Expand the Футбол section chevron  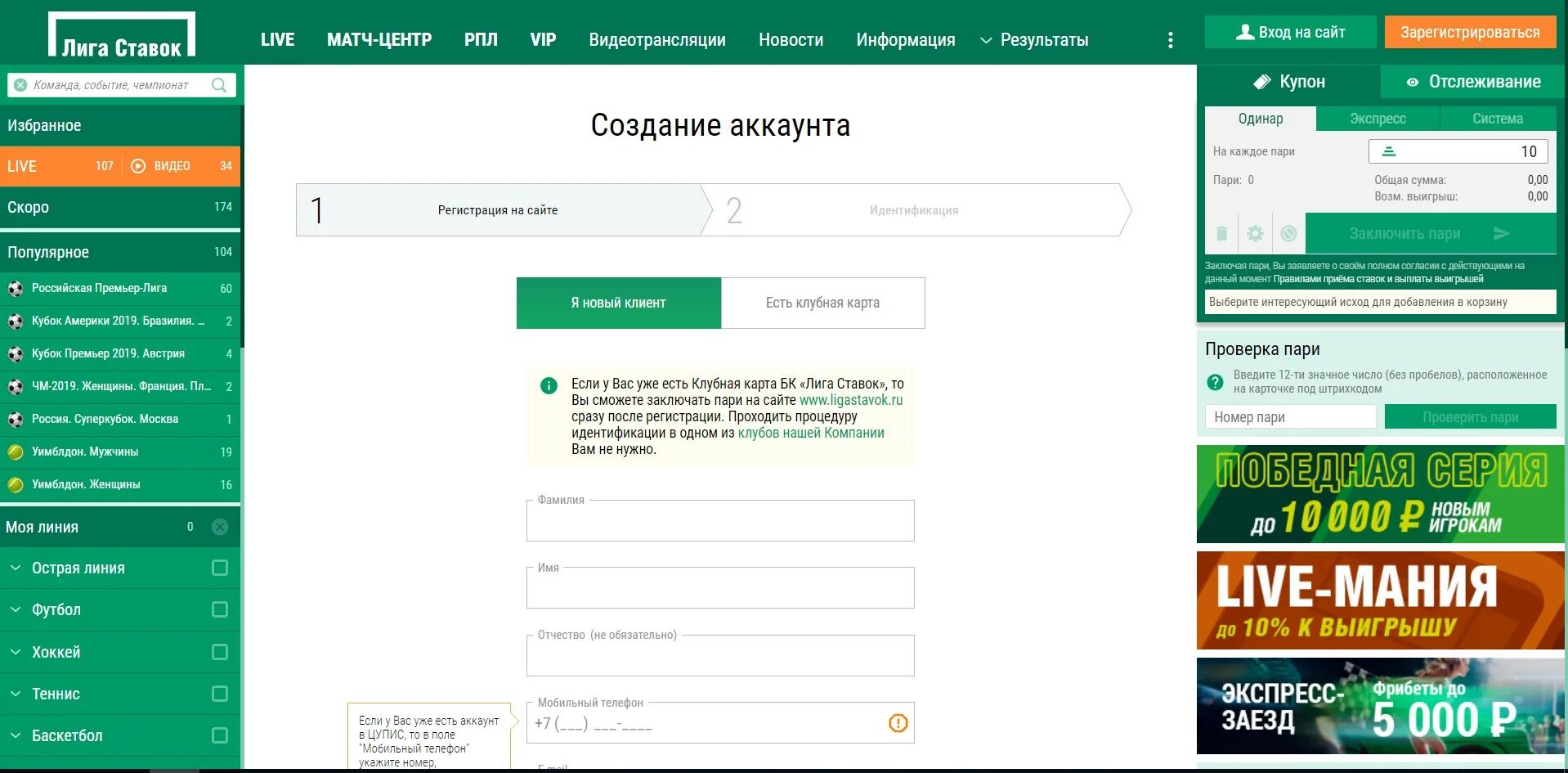click(x=16, y=609)
